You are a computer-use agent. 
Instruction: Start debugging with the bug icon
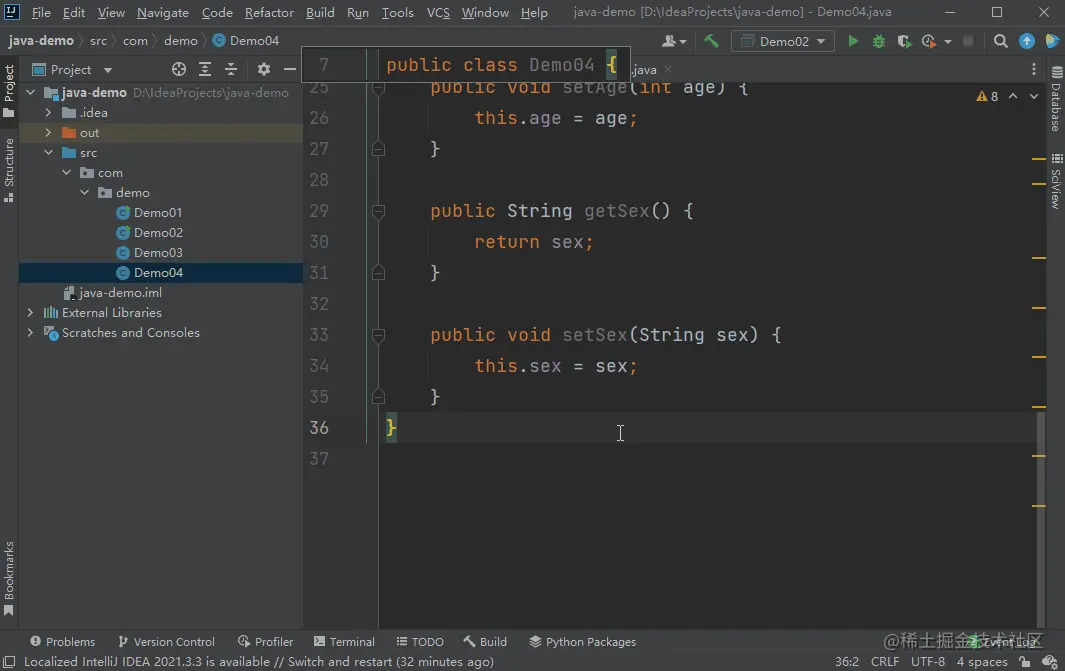pos(879,41)
